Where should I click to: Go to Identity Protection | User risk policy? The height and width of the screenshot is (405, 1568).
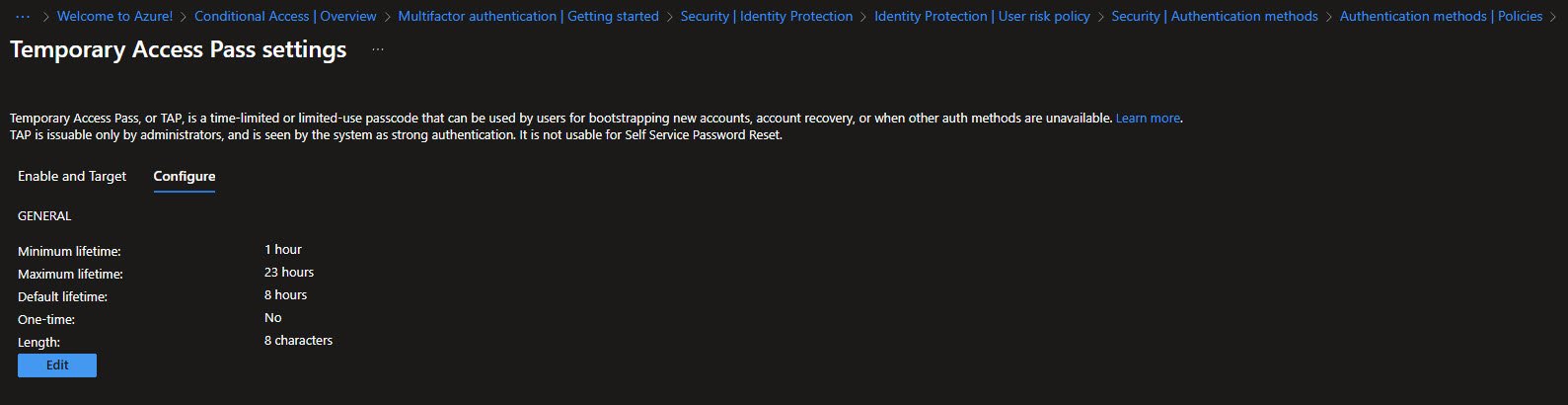click(x=982, y=17)
